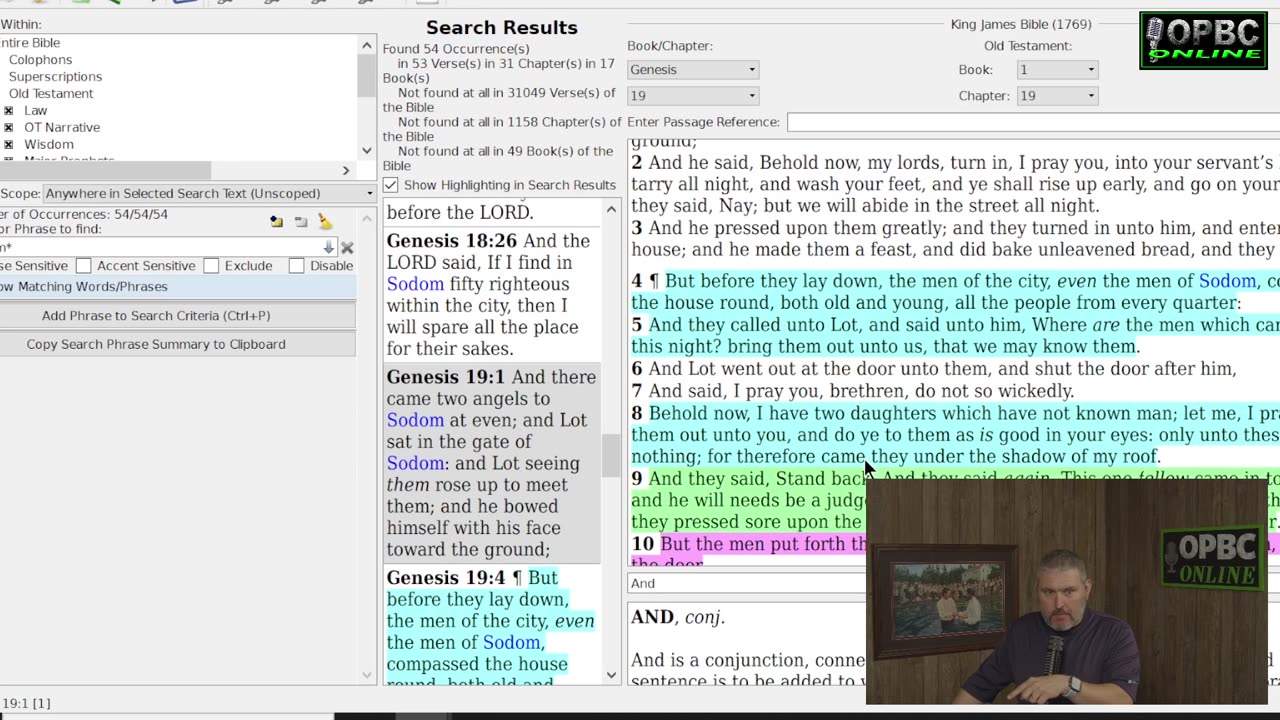The image size is (1280, 720).
Task: Click the OPBC Online logo
Action: coord(1203,40)
